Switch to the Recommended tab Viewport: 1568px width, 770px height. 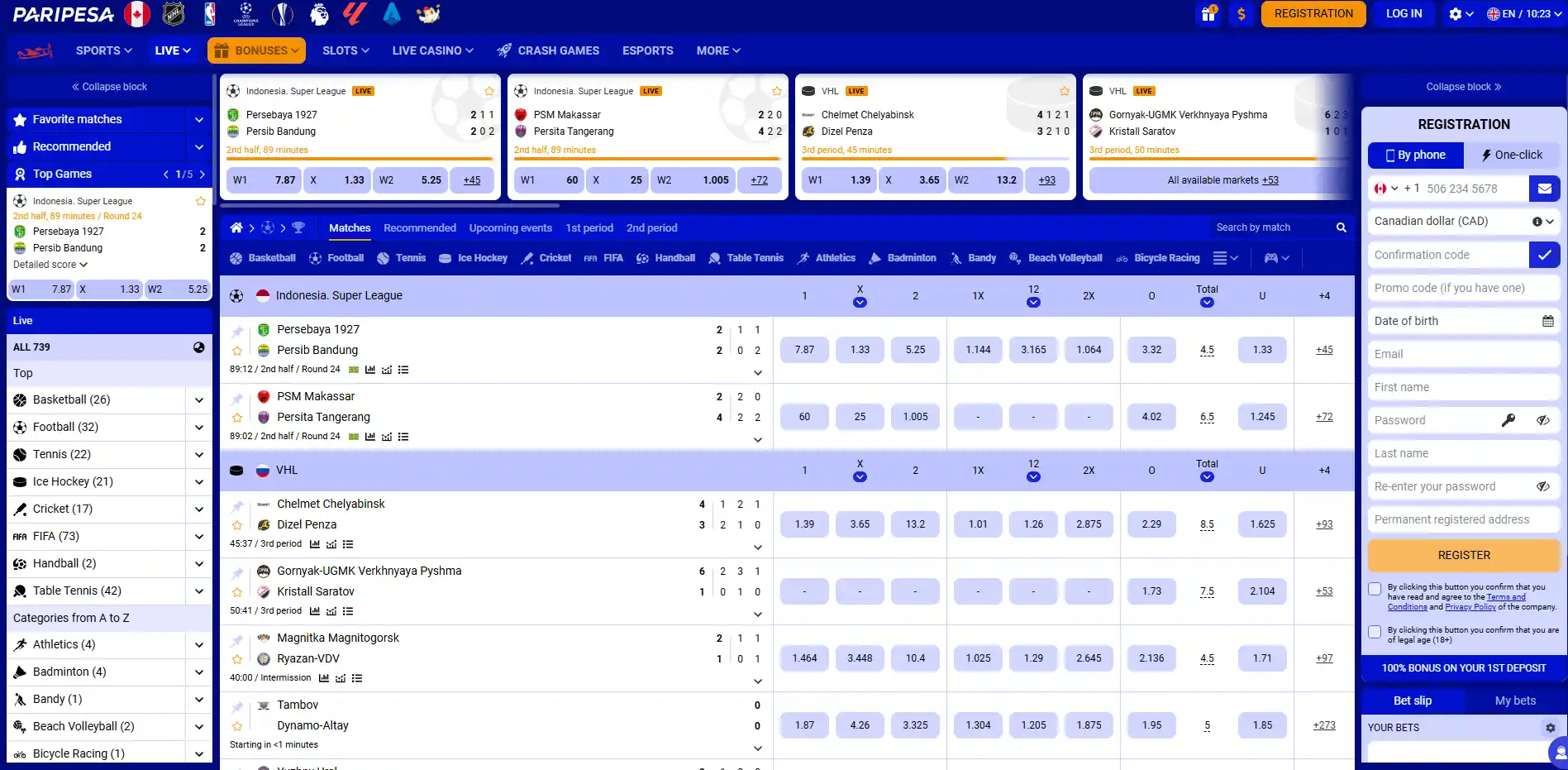(420, 228)
